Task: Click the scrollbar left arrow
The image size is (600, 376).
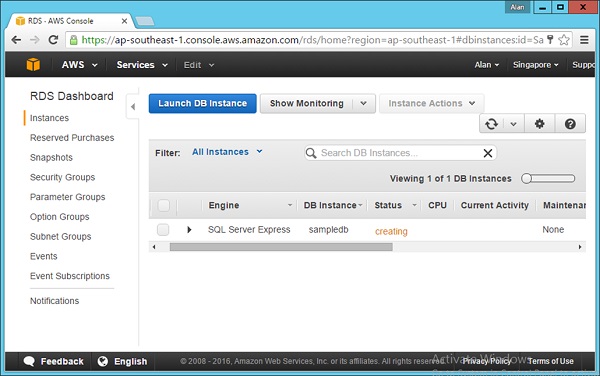Action: pos(154,247)
